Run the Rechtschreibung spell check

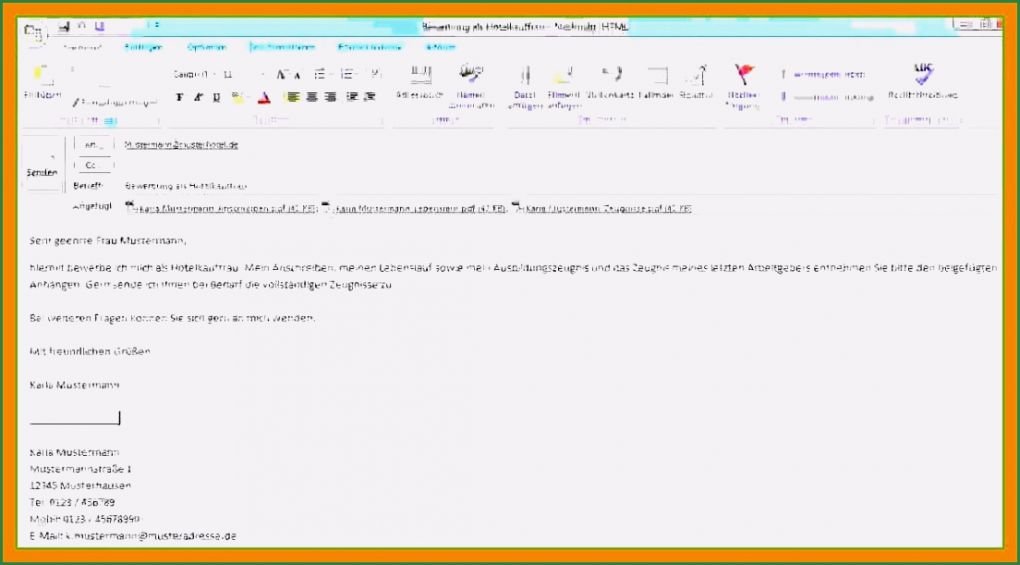[922, 76]
